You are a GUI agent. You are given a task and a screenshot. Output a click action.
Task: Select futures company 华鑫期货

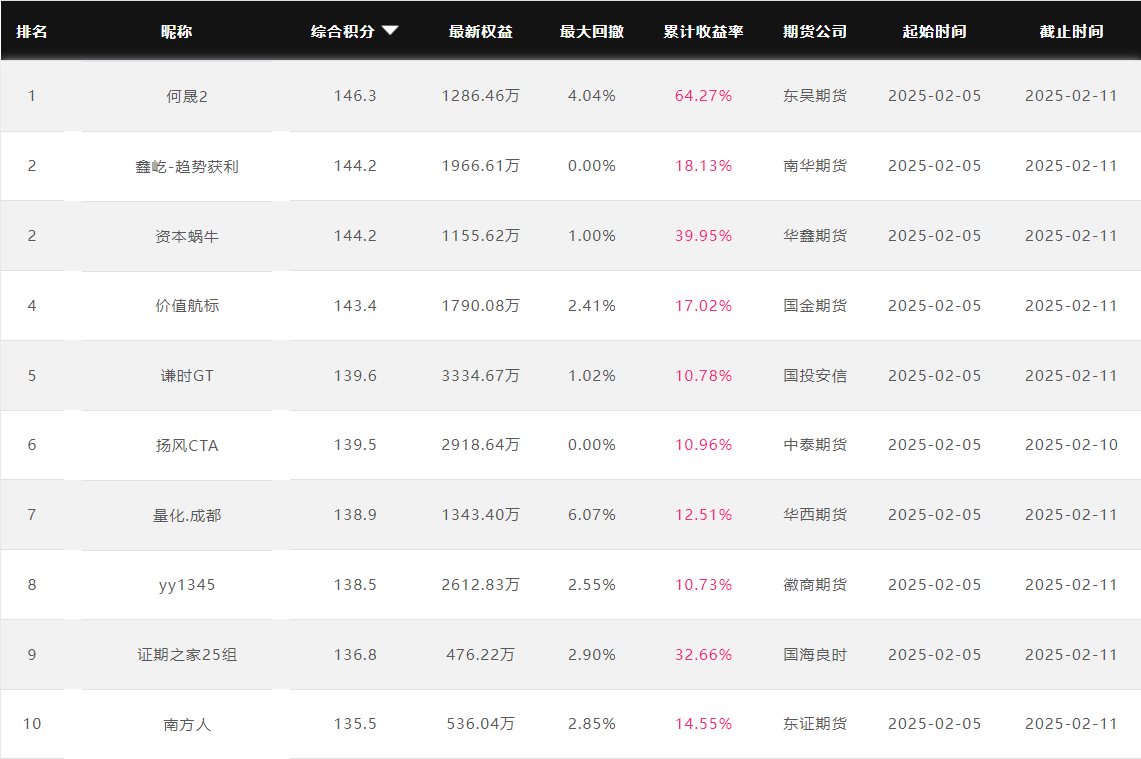(815, 236)
